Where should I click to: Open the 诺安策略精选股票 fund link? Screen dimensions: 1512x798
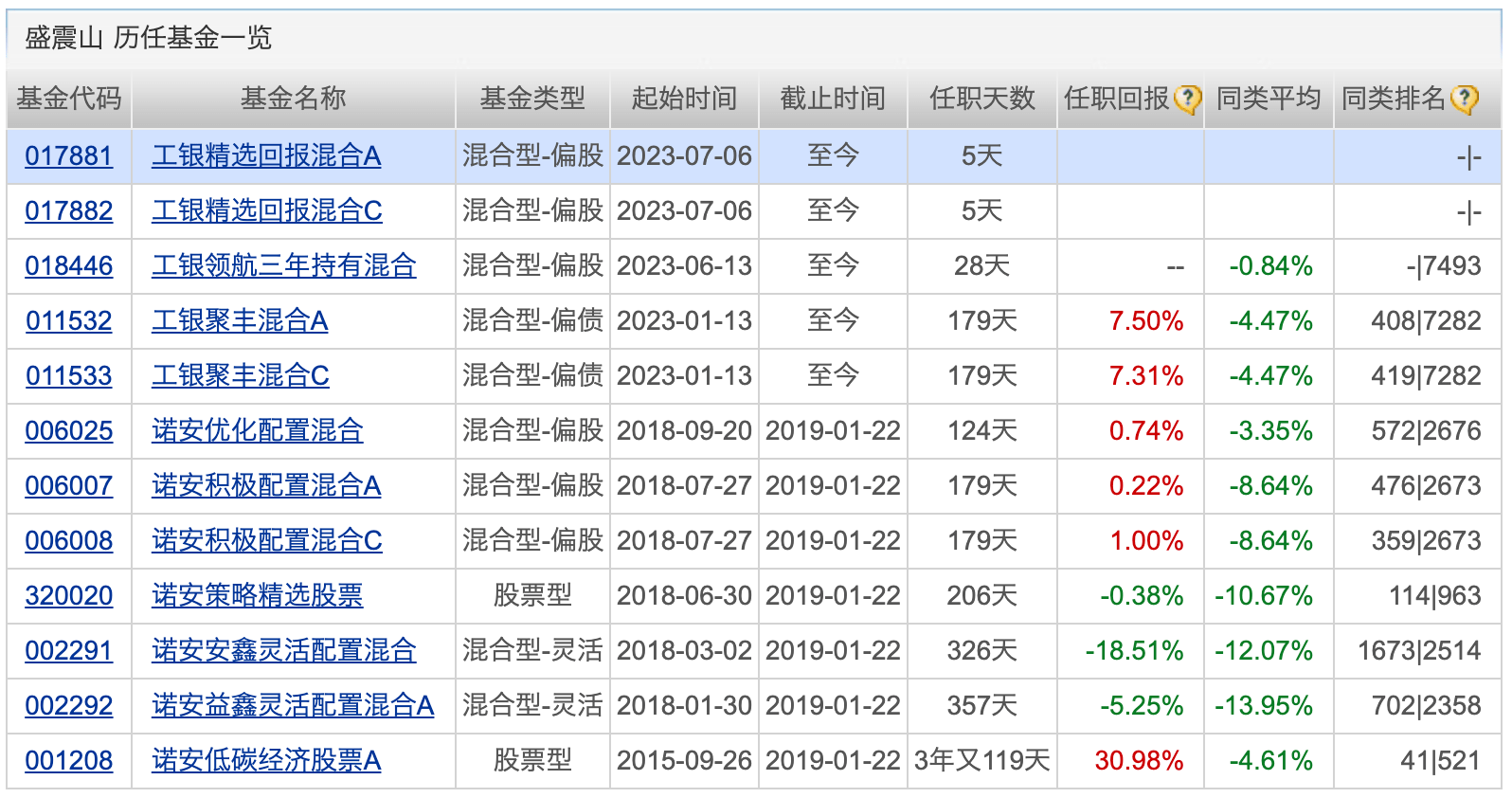tap(258, 596)
